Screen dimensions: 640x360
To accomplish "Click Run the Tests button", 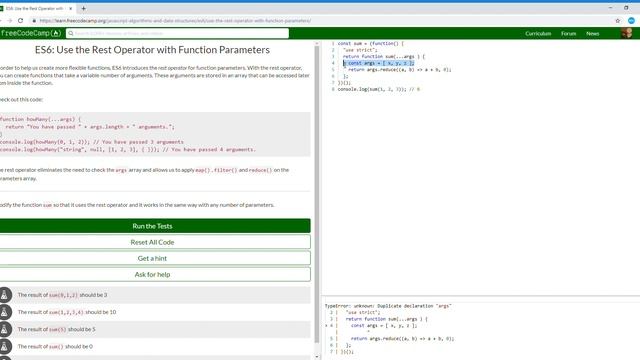I will click(152, 226).
